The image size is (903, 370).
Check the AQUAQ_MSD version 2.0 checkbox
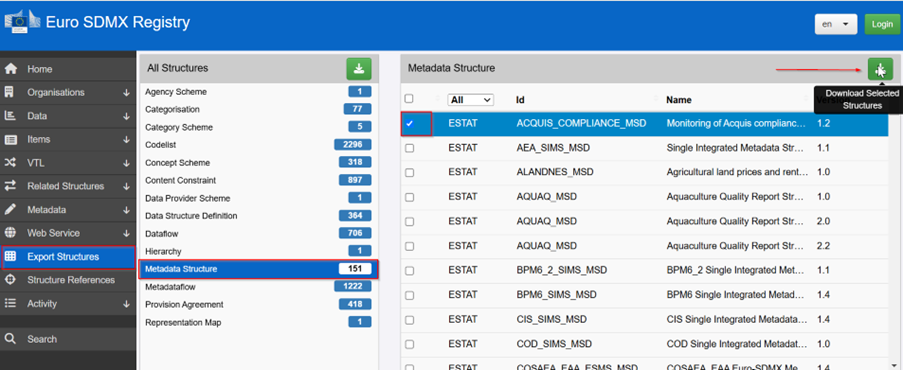pyautogui.click(x=409, y=221)
